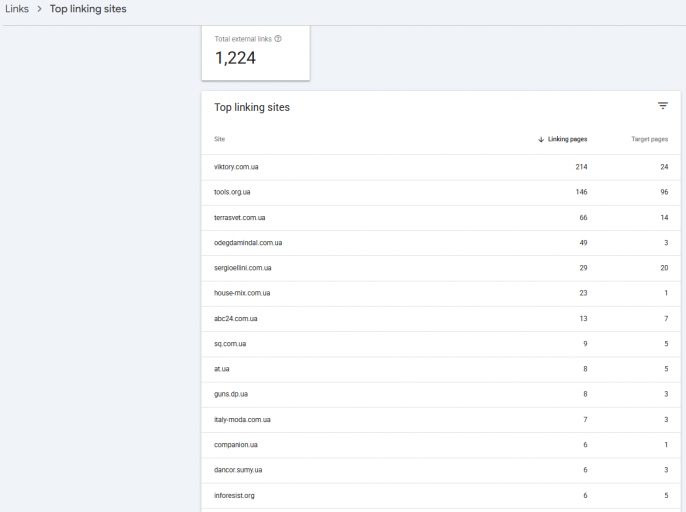Sort by Target pages column header
Viewport: 686px width, 512px height.
[x=649, y=139]
